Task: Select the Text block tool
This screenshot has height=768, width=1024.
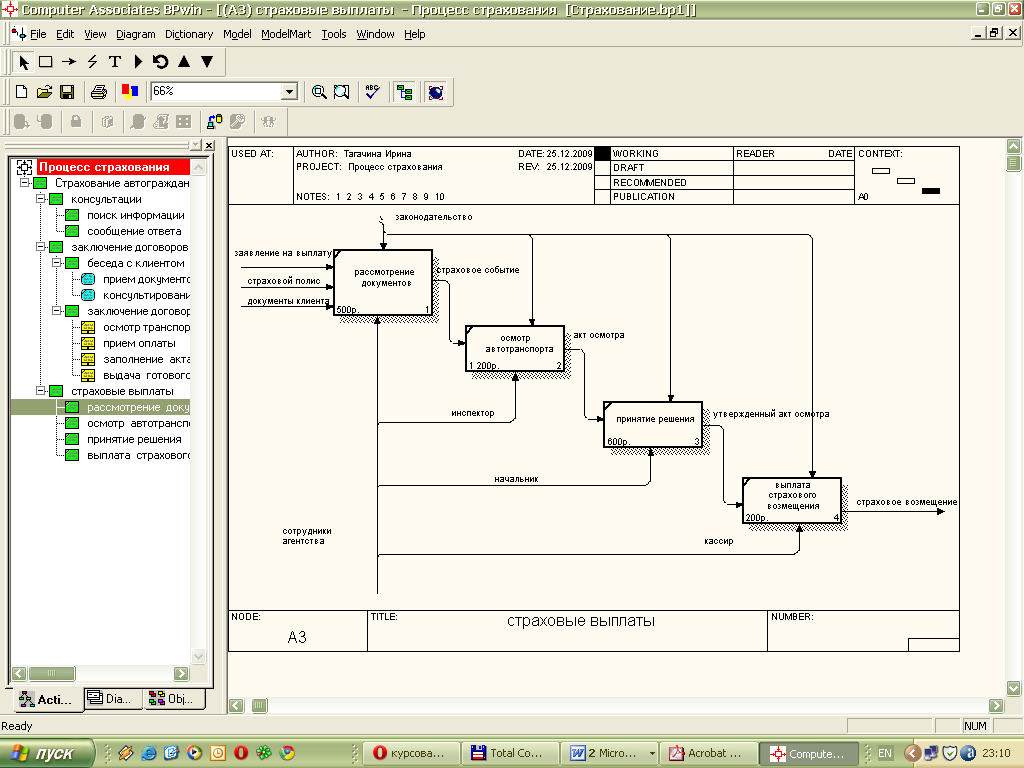Action: pos(115,62)
